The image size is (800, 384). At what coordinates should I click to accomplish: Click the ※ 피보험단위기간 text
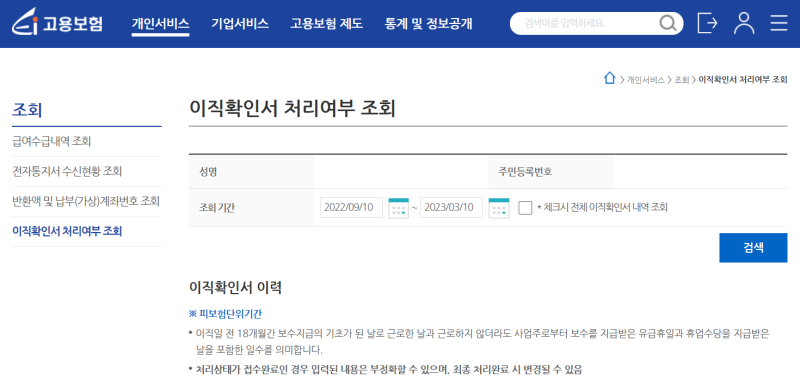click(226, 313)
